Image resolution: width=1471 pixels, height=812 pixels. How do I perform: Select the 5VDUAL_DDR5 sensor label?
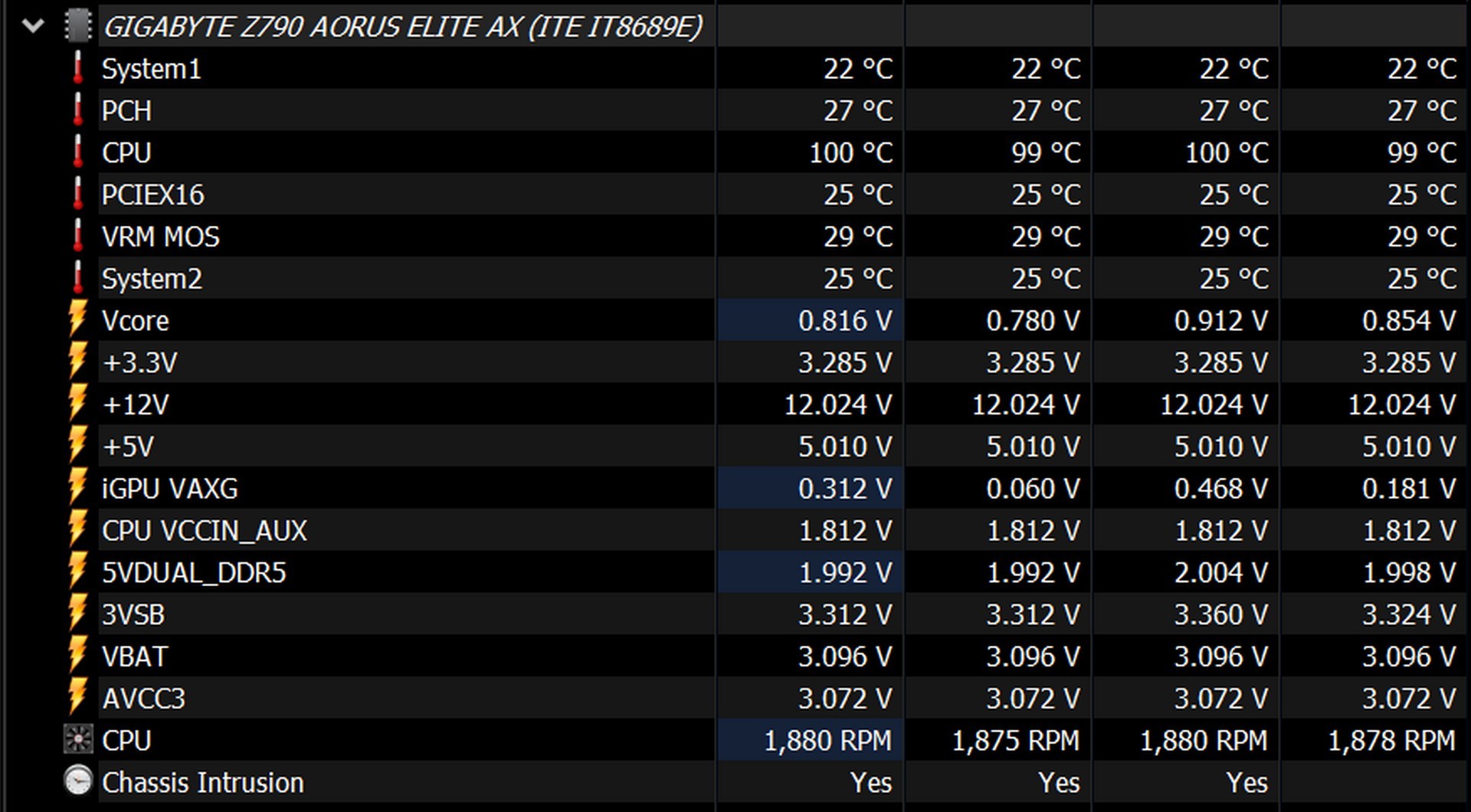click(194, 574)
